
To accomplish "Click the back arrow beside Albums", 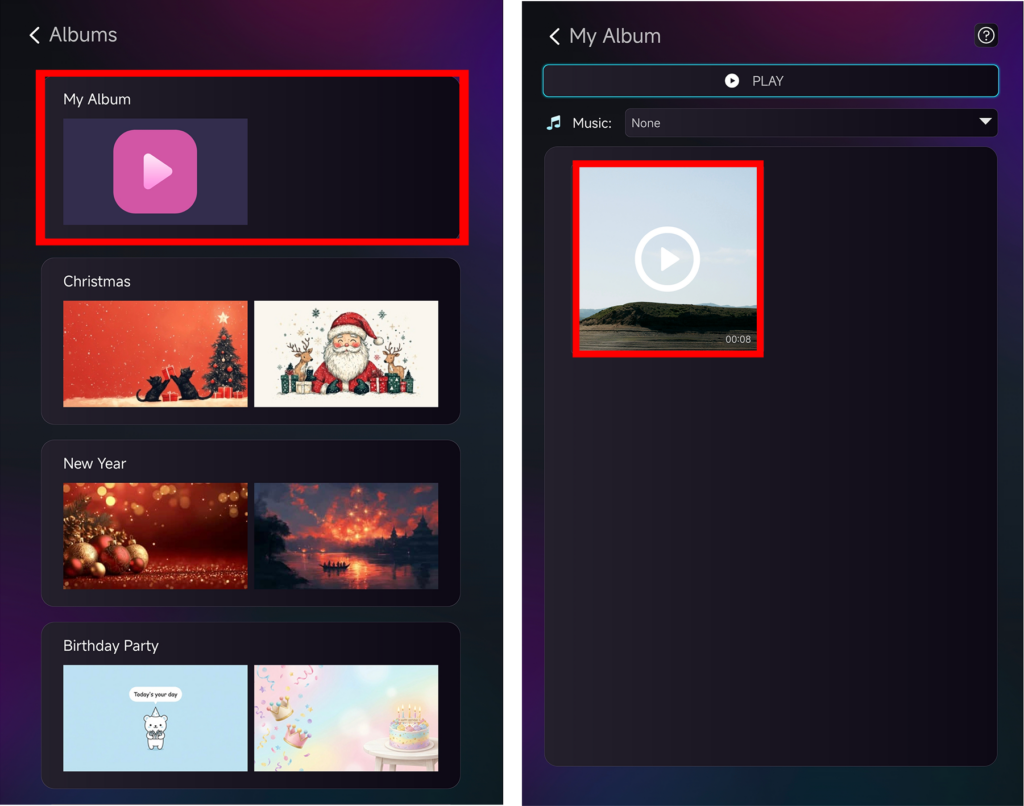I will coord(35,35).
